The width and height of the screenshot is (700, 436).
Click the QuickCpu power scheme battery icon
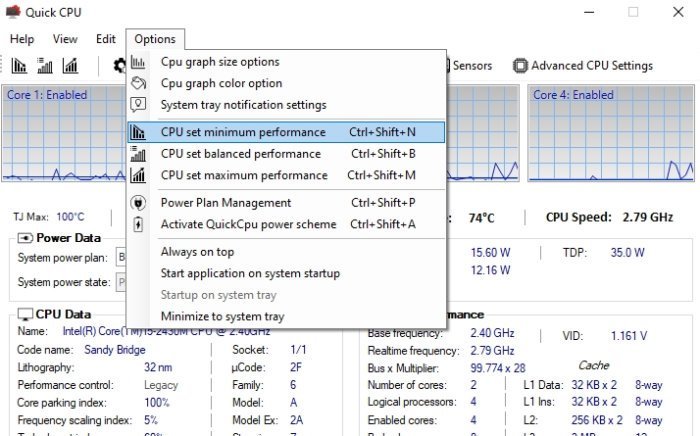click(x=138, y=224)
